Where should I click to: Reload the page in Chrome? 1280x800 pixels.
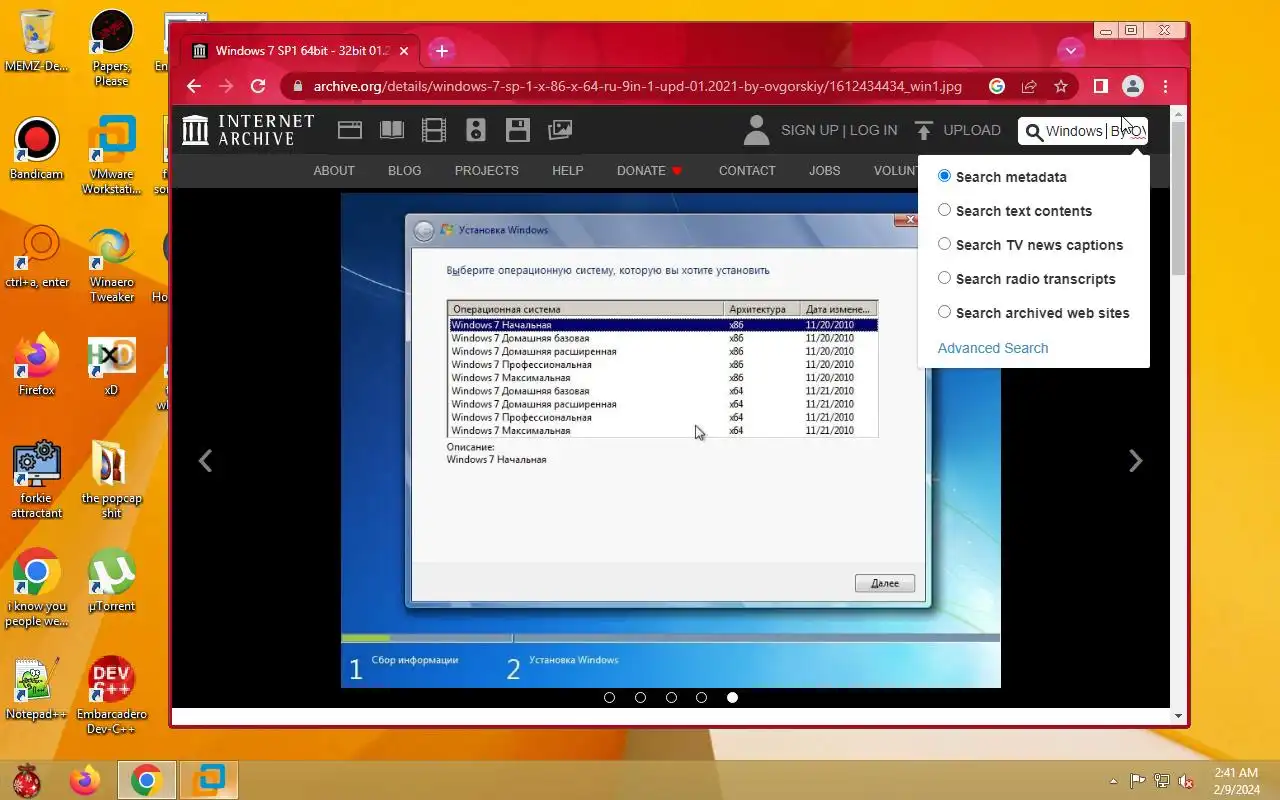(x=258, y=86)
